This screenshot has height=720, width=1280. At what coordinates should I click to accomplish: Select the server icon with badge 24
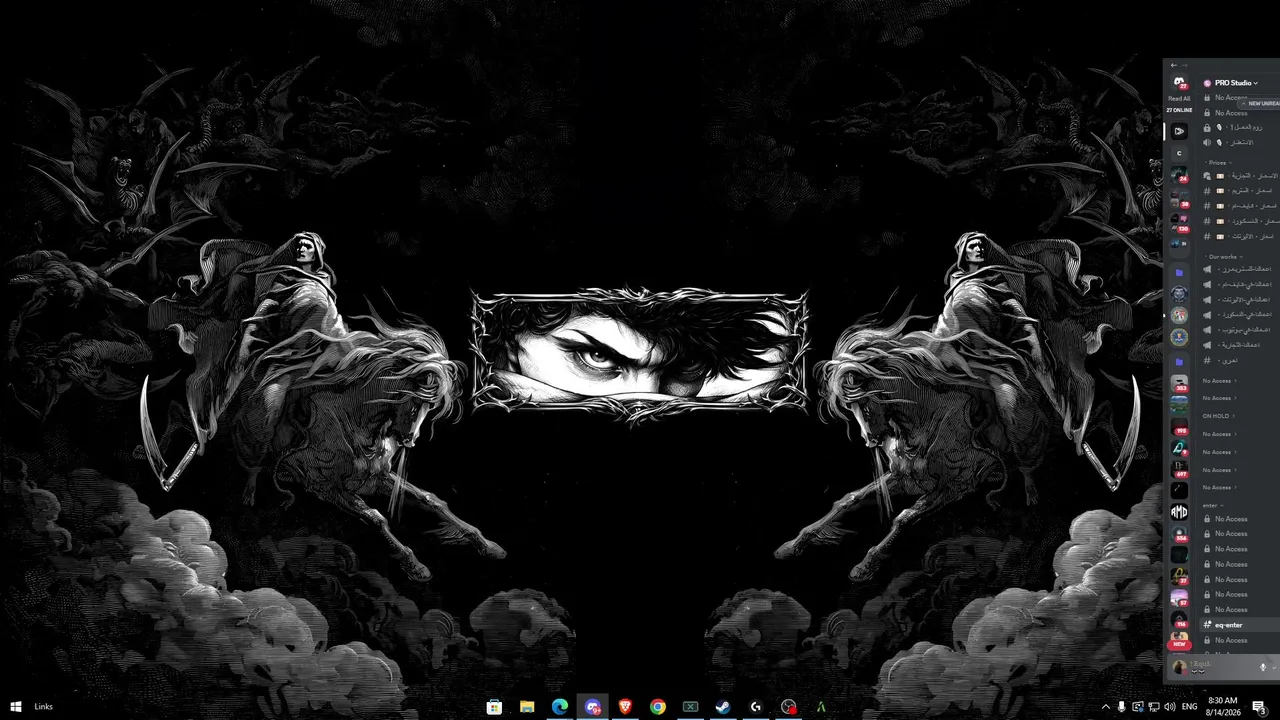[x=1179, y=175]
